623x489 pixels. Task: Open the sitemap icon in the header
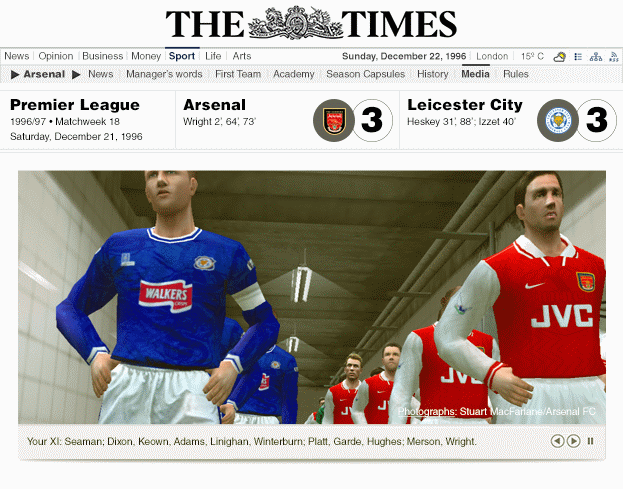tap(596, 57)
